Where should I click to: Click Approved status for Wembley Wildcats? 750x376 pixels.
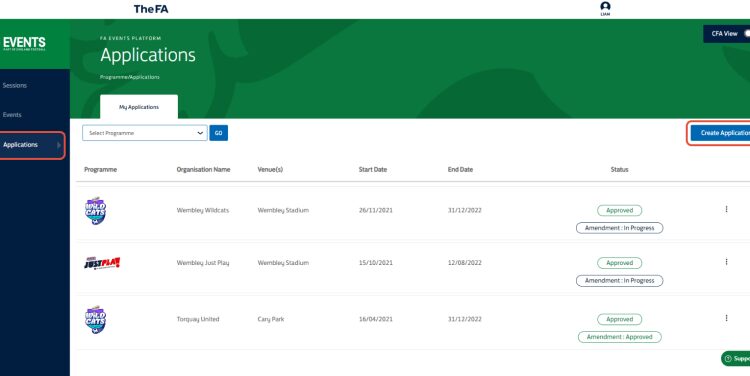619,210
